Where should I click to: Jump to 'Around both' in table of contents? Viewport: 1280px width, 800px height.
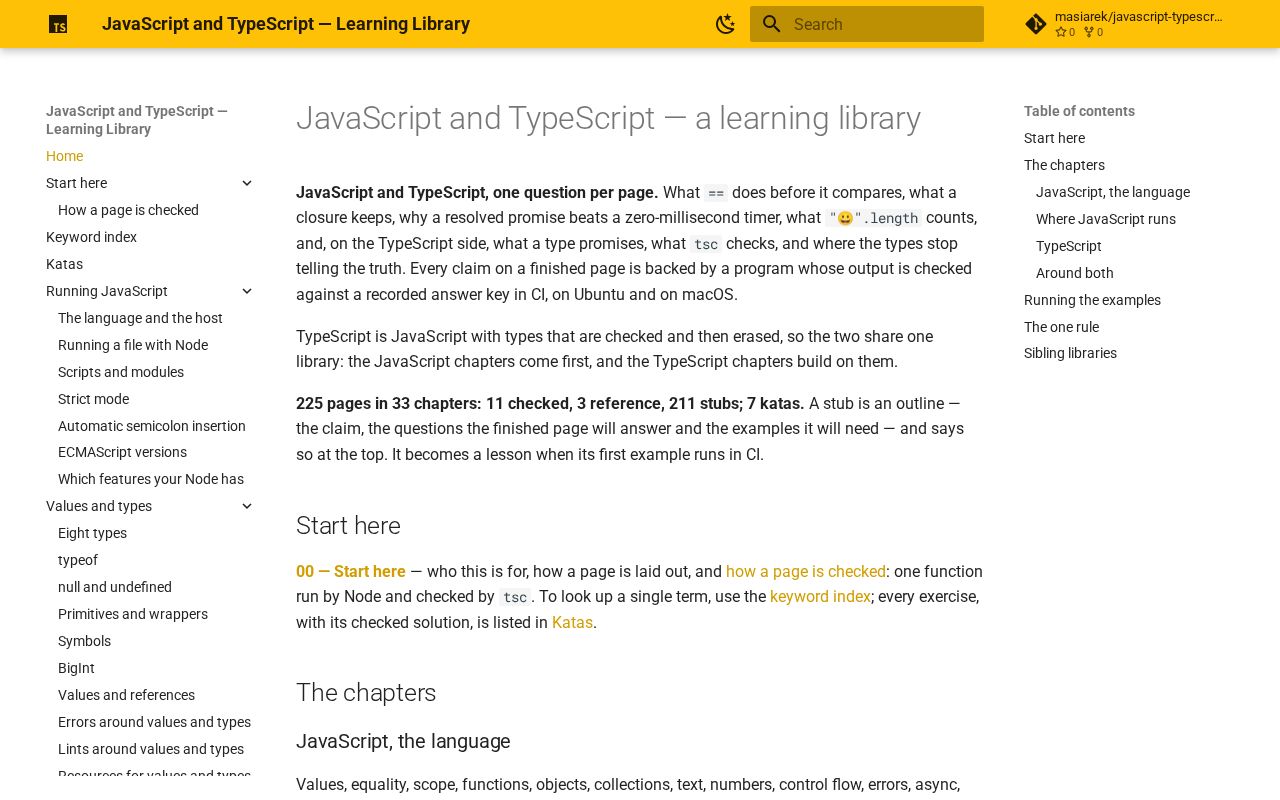click(x=1075, y=273)
